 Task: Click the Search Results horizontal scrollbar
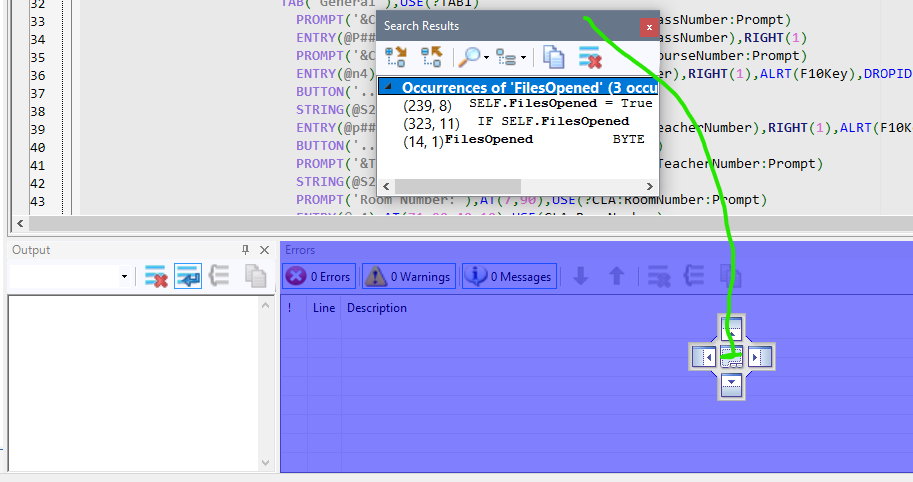click(458, 187)
